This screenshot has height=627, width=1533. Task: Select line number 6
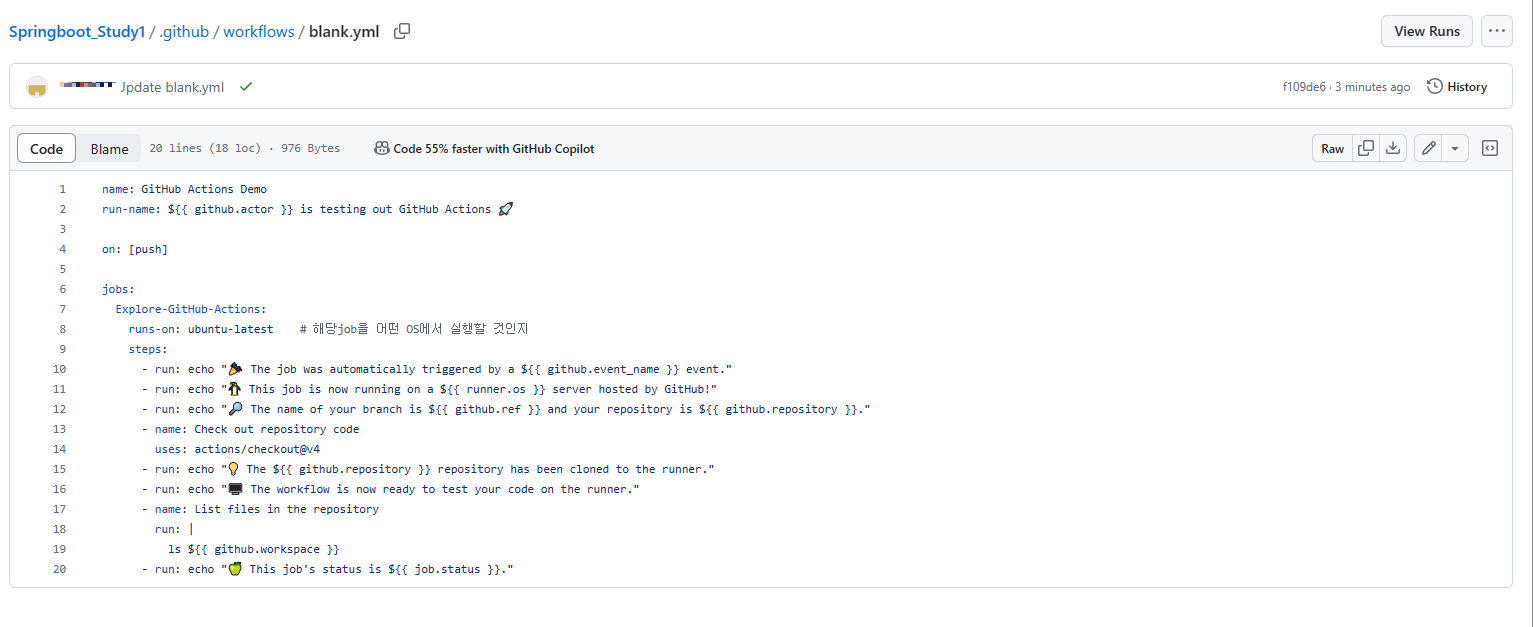[62, 289]
